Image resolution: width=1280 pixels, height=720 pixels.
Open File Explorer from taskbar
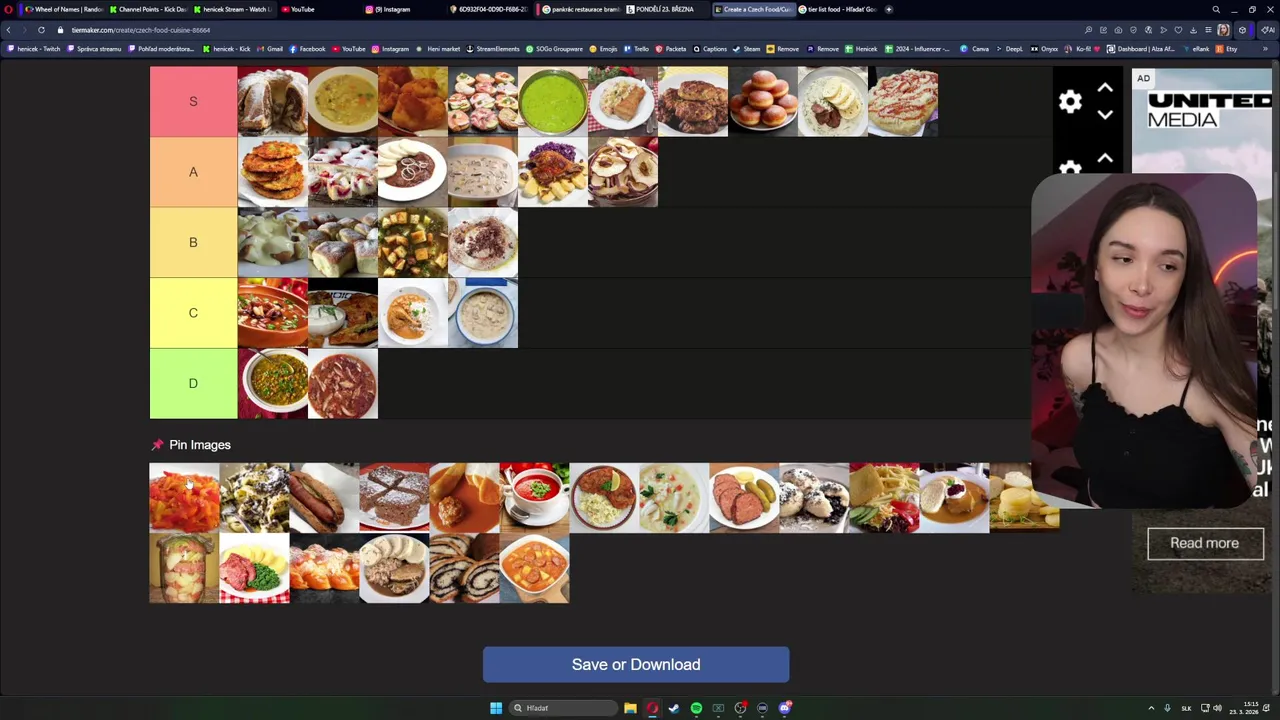630,708
